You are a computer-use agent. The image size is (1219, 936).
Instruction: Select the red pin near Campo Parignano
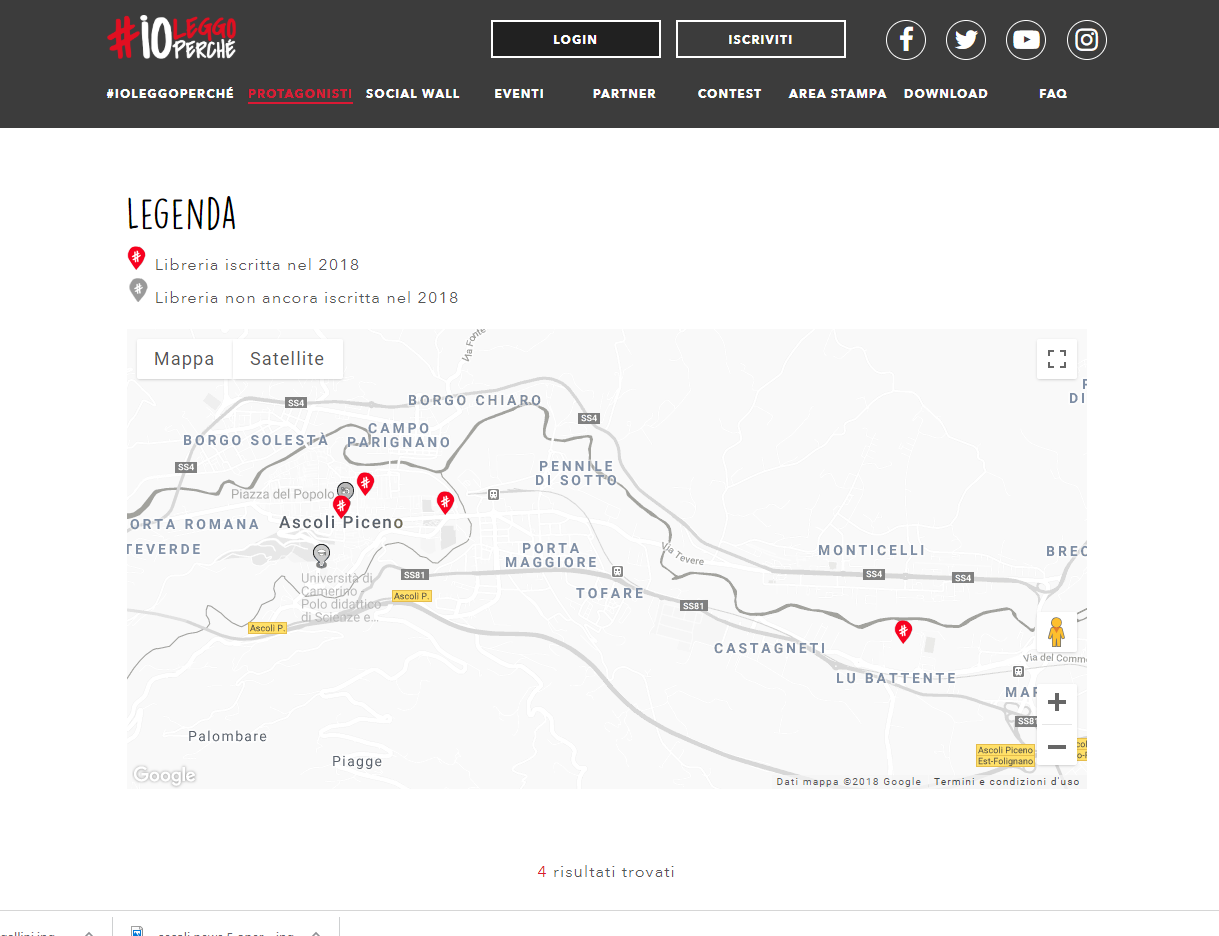365,484
